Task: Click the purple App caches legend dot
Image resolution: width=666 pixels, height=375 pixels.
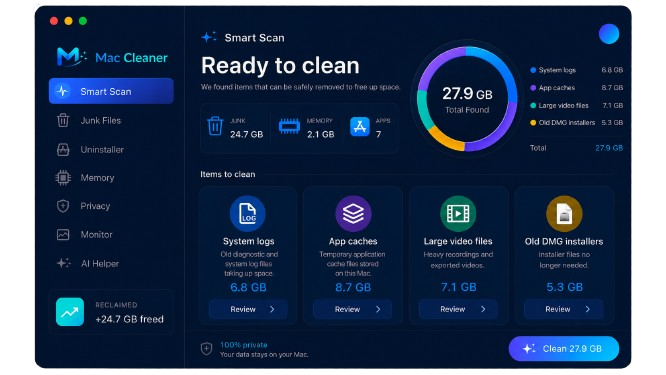Action: point(533,88)
